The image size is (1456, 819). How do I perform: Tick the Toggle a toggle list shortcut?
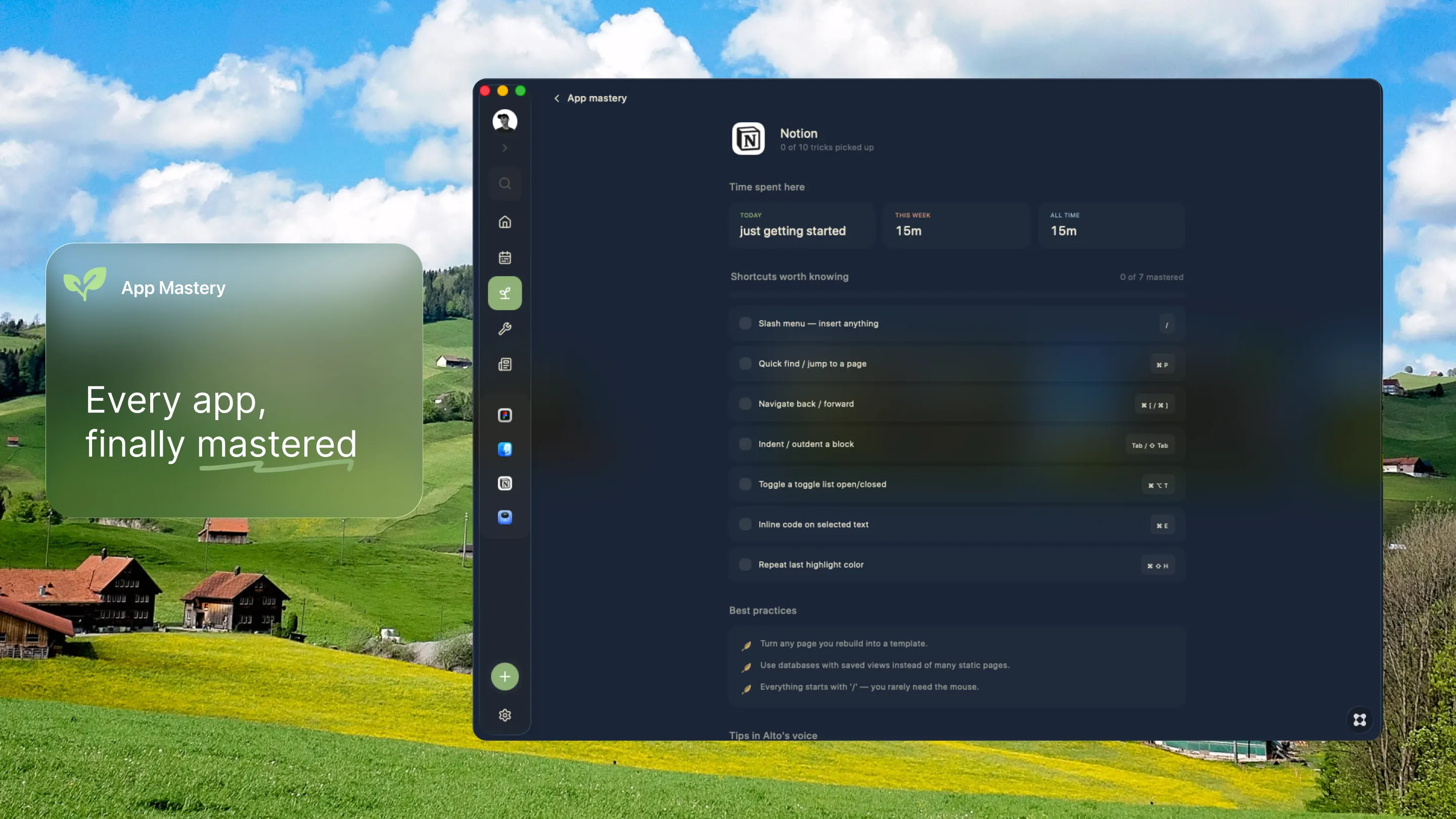(745, 484)
